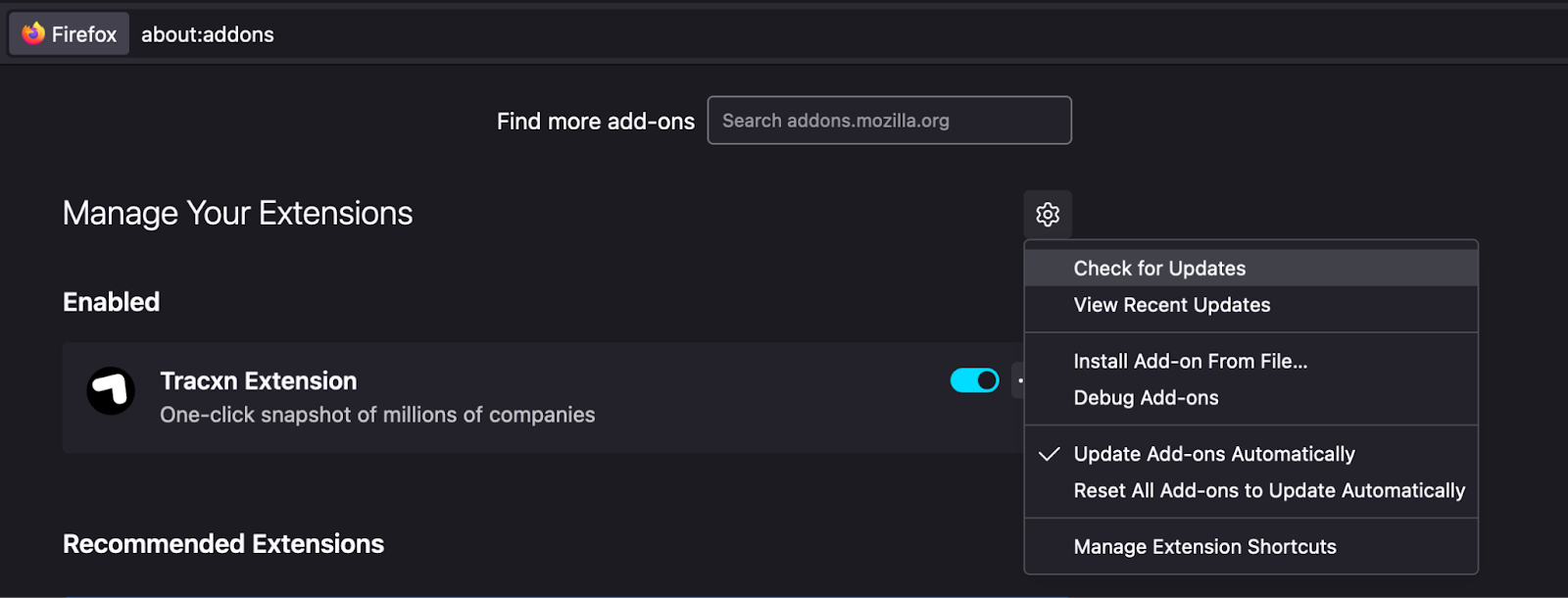Click the Recommended Extensions heading

223,544
